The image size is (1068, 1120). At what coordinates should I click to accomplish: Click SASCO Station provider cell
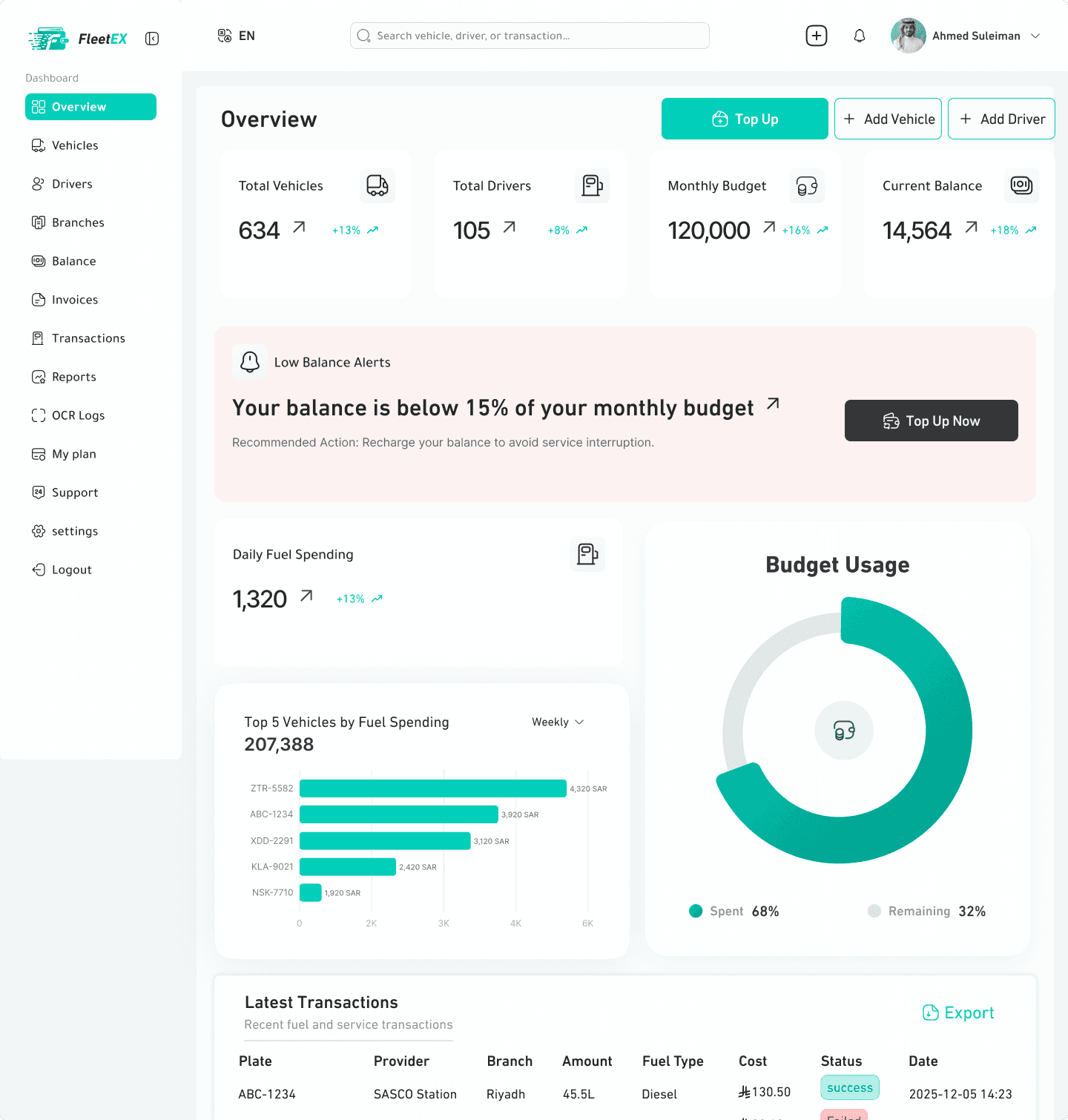pyautogui.click(x=415, y=1094)
